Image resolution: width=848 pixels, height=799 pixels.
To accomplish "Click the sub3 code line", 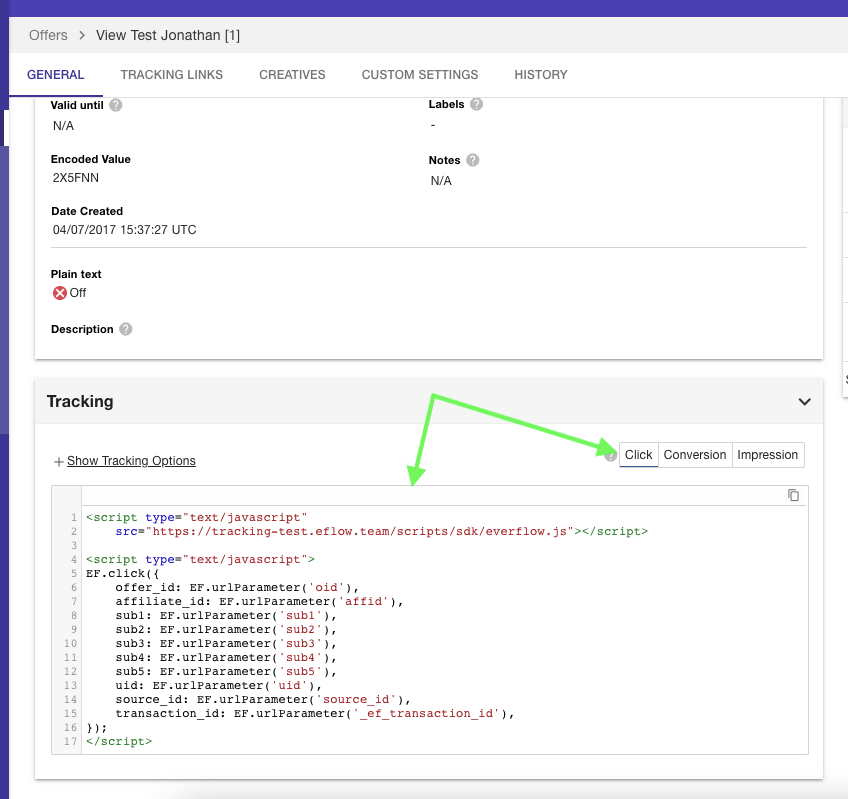I will [x=226, y=644].
